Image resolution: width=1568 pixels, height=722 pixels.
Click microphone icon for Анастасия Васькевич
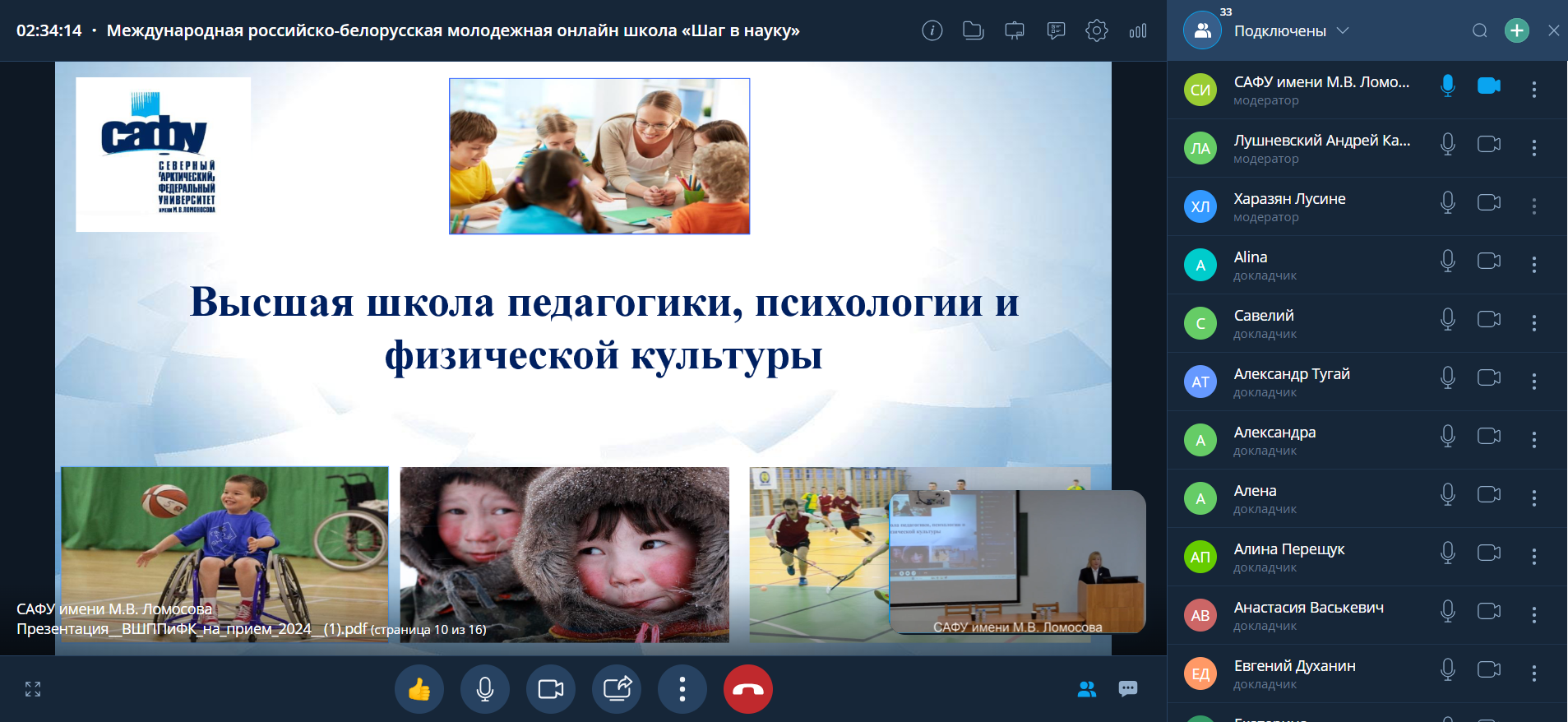pyautogui.click(x=1448, y=611)
